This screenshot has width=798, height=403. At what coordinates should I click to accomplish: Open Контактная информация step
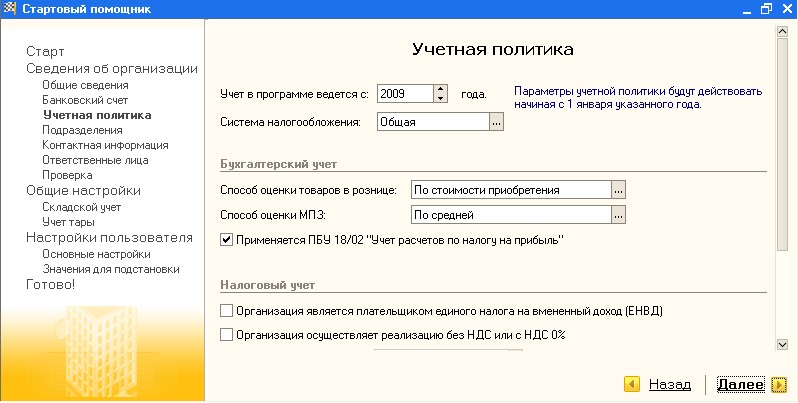[x=105, y=145]
